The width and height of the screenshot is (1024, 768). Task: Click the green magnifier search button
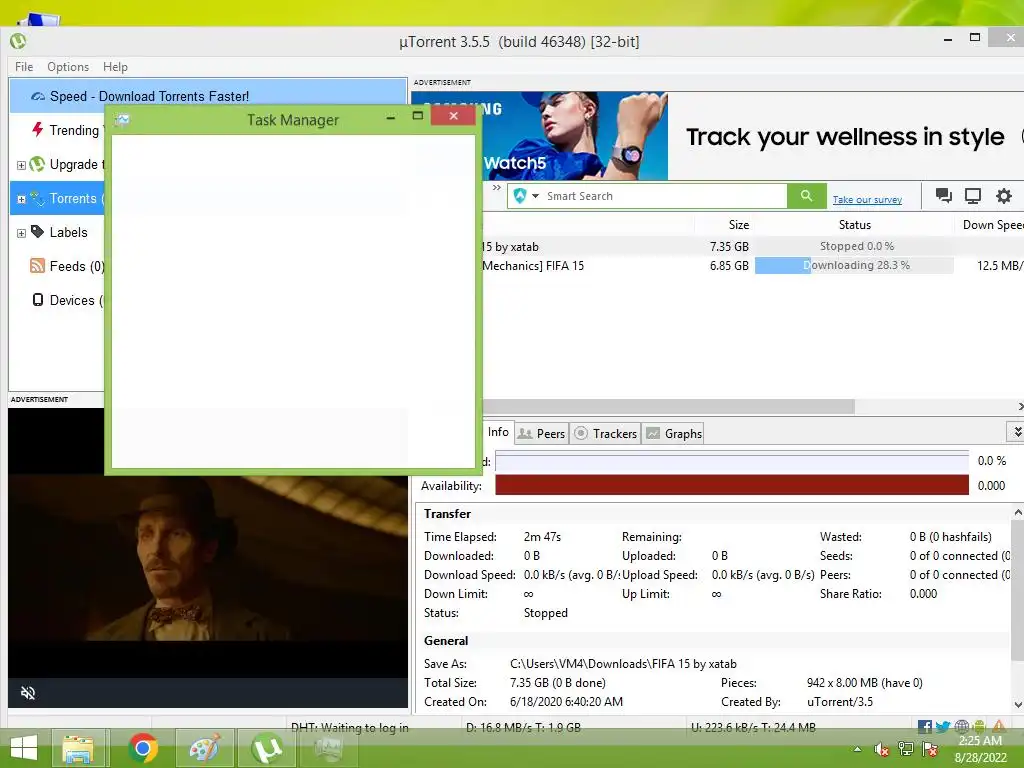coord(807,196)
